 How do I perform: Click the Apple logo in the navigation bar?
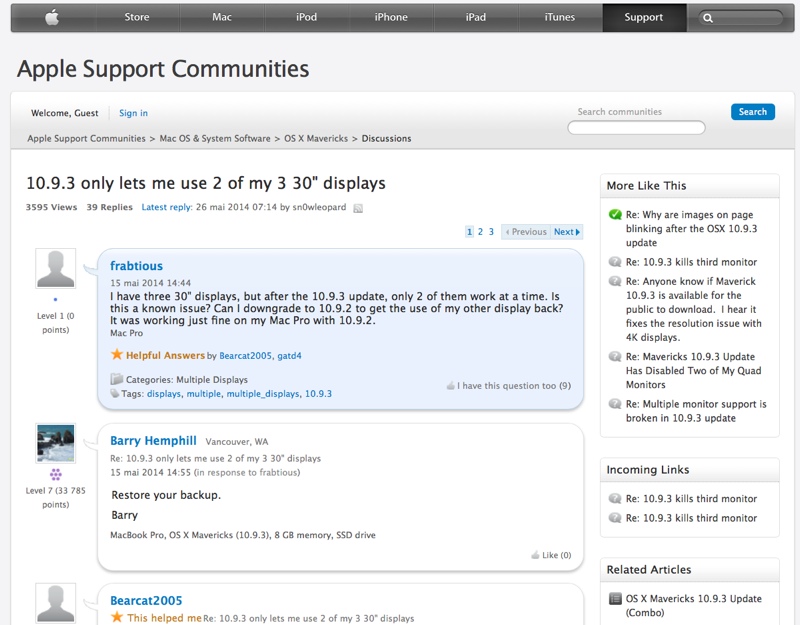52,17
